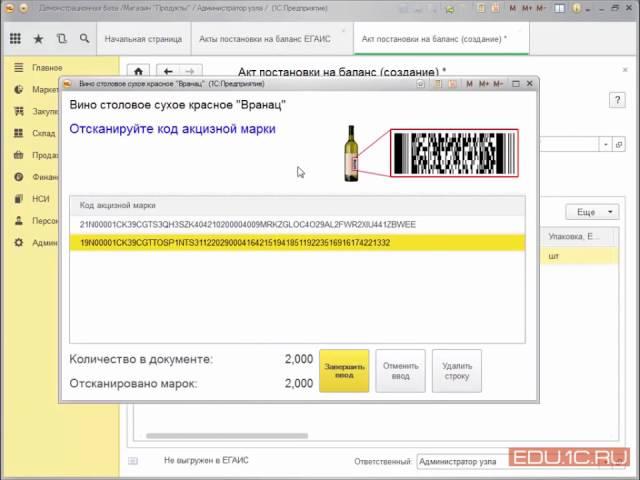The height and width of the screenshot is (480, 640).
Task: Close the Вино столовое dialog
Action: pyautogui.click(x=530, y=83)
